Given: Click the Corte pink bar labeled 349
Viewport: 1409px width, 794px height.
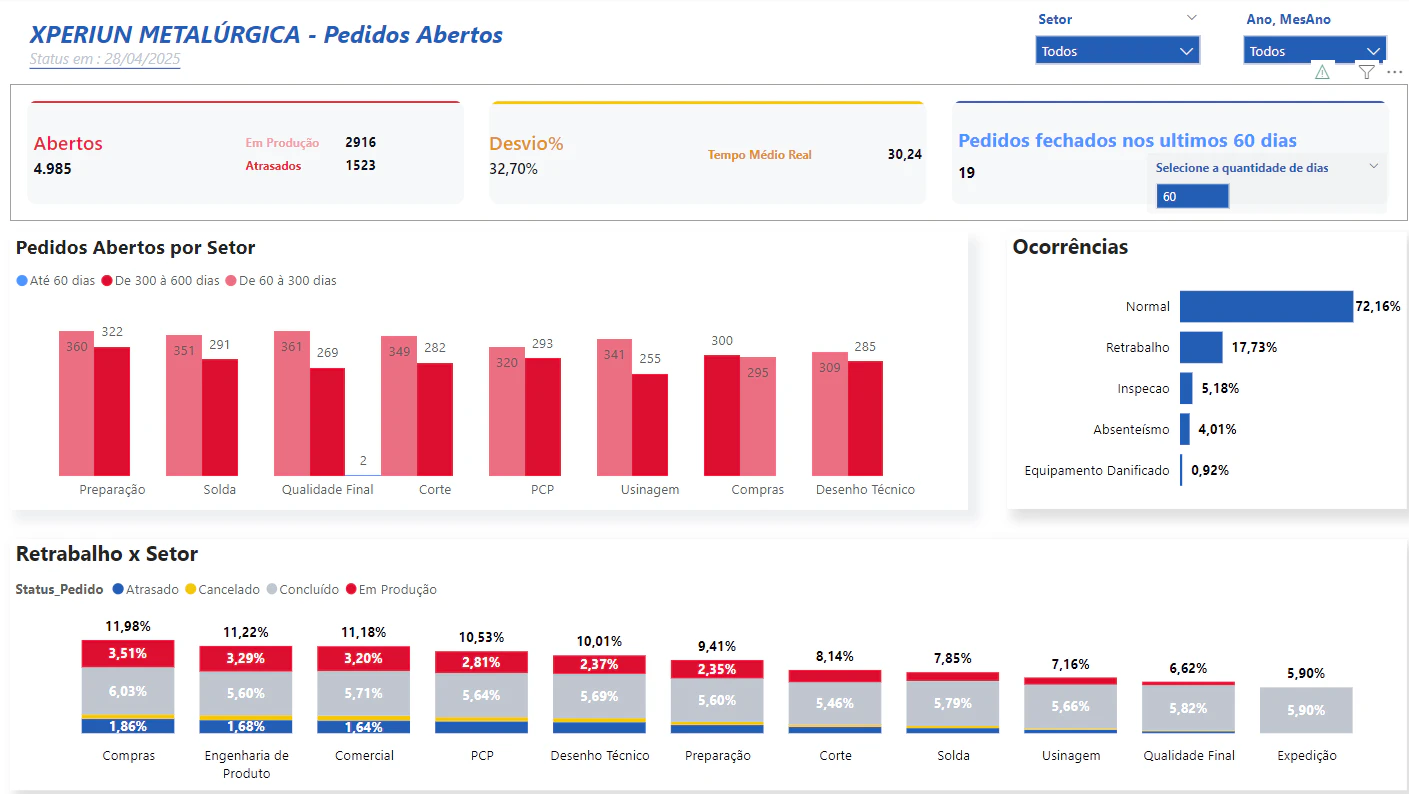Looking at the screenshot, I should [x=399, y=406].
